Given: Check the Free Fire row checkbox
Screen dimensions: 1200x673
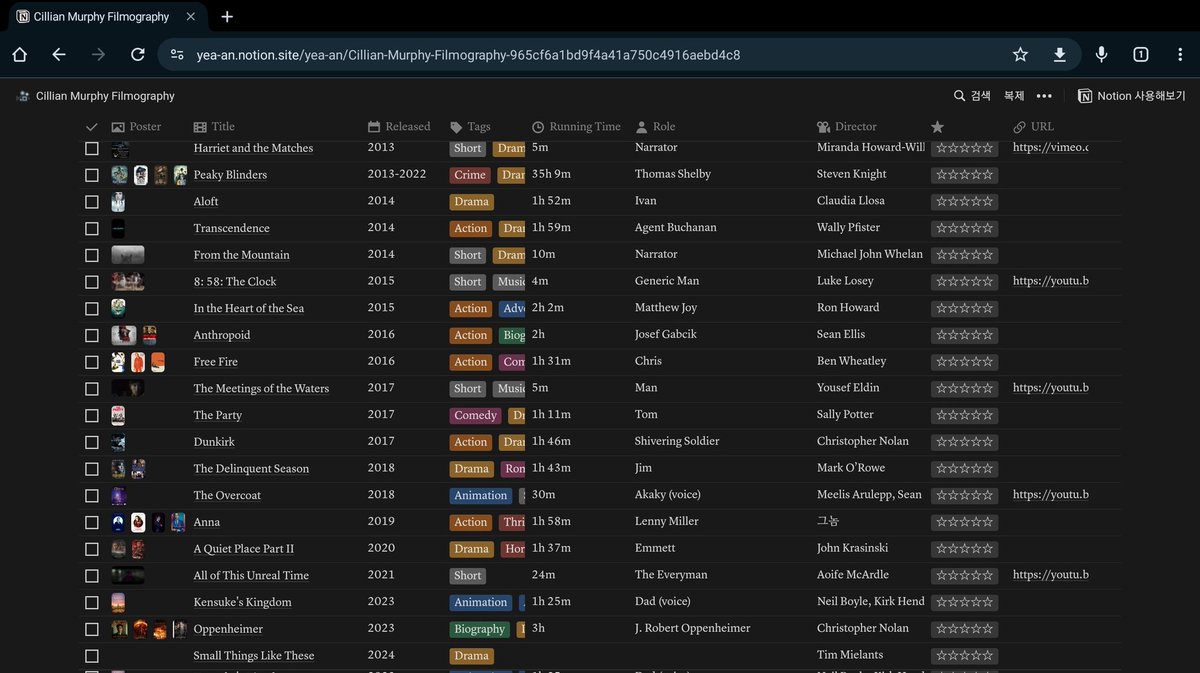Looking at the screenshot, I should click(x=92, y=362).
